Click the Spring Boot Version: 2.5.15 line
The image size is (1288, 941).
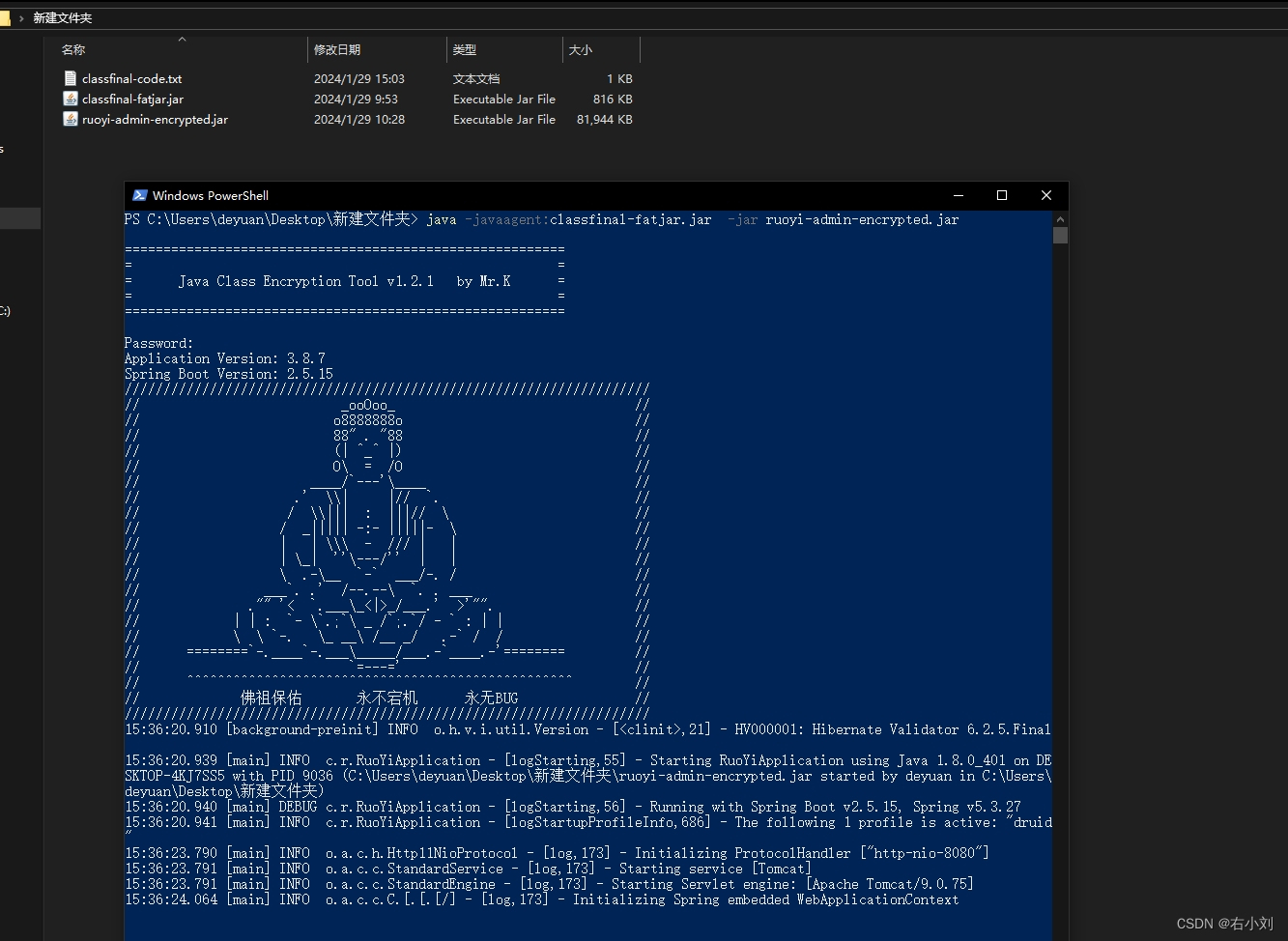(x=229, y=374)
